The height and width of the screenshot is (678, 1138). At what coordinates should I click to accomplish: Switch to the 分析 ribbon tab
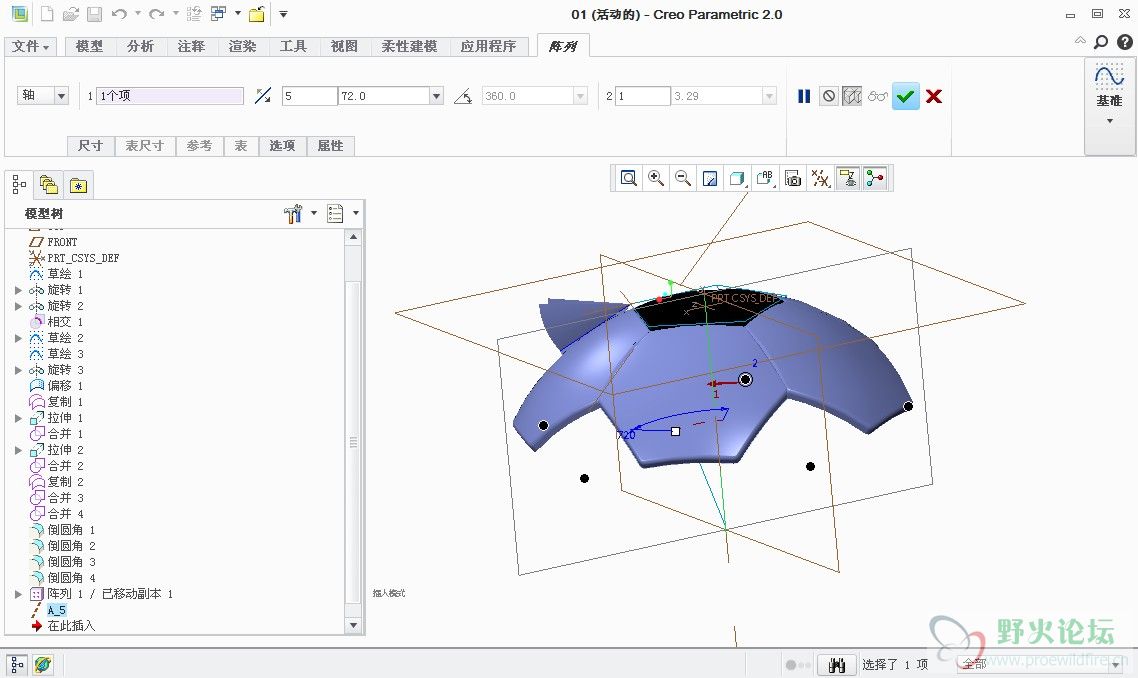tap(140, 46)
